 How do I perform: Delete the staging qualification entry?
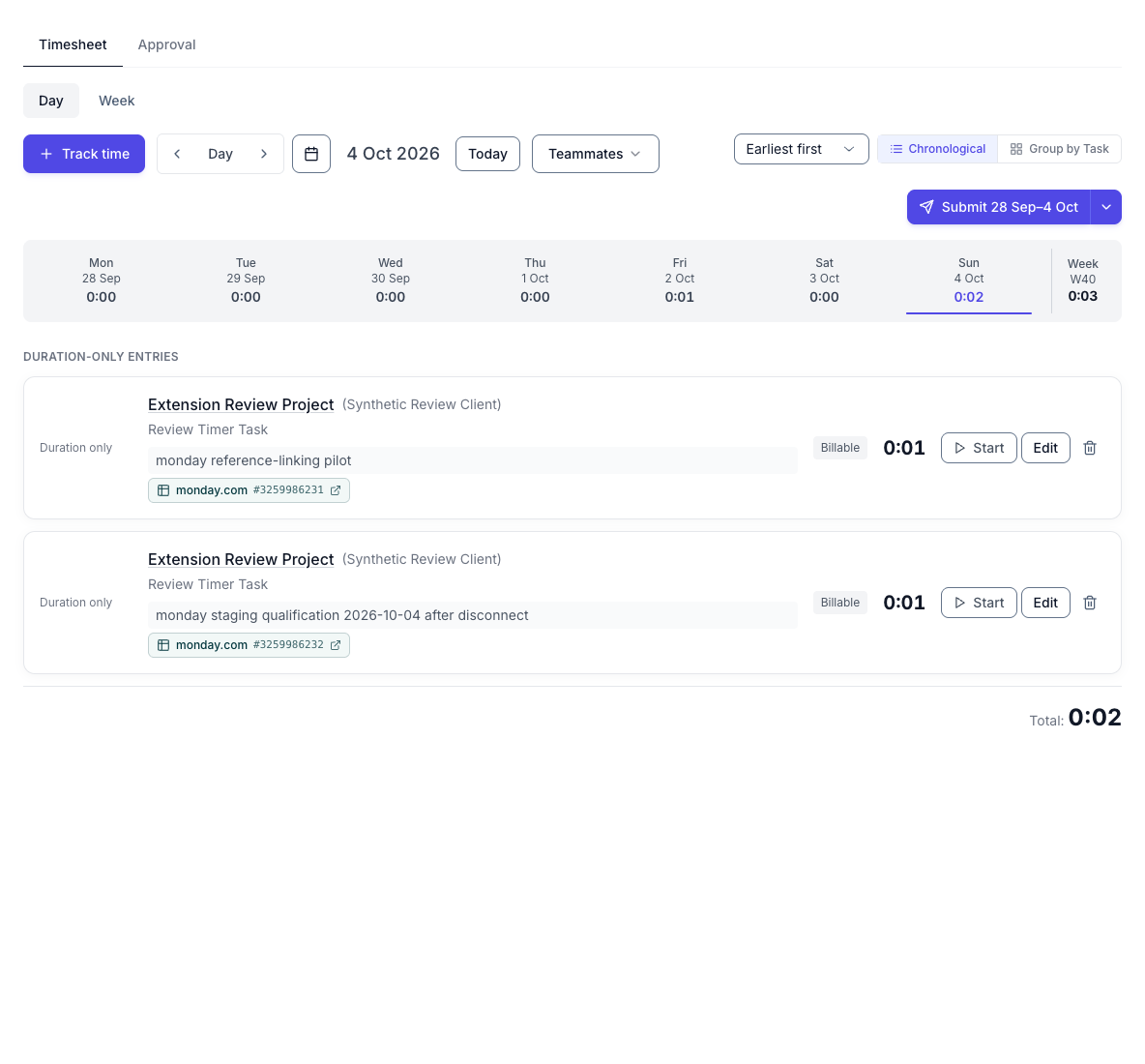click(1090, 603)
